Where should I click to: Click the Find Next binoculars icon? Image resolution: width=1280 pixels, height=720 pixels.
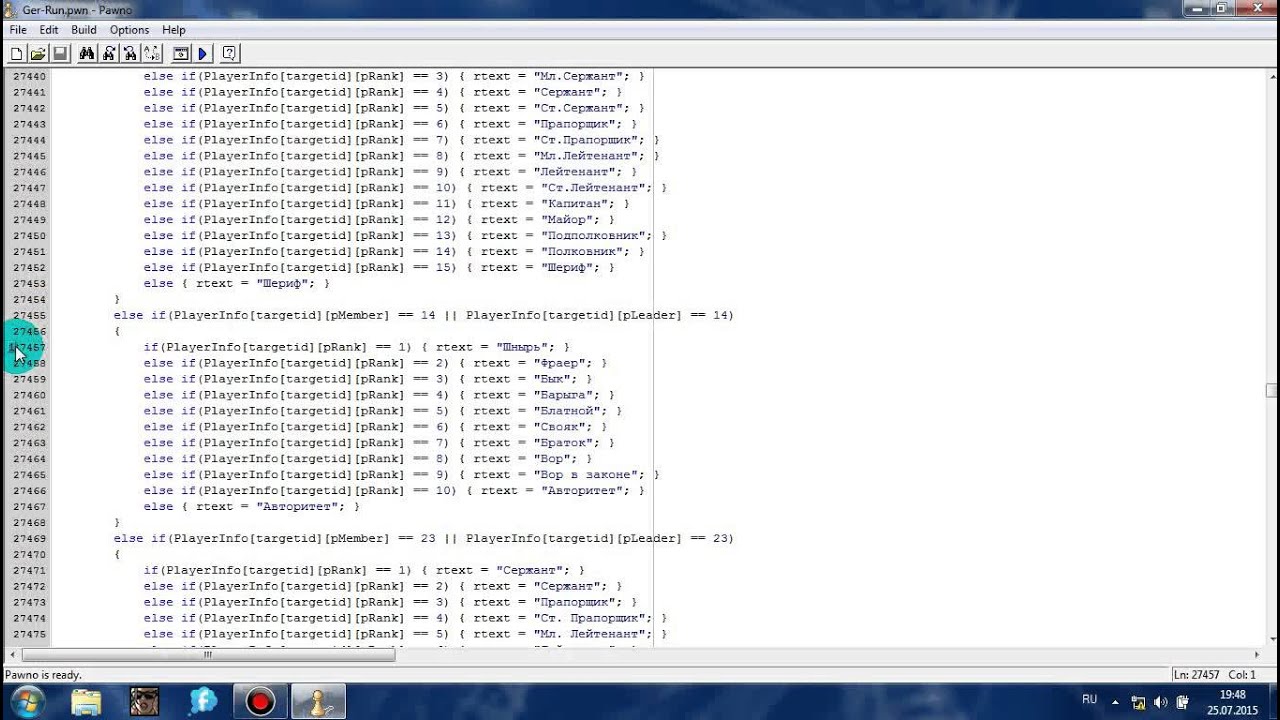pyautogui.click(x=109, y=54)
